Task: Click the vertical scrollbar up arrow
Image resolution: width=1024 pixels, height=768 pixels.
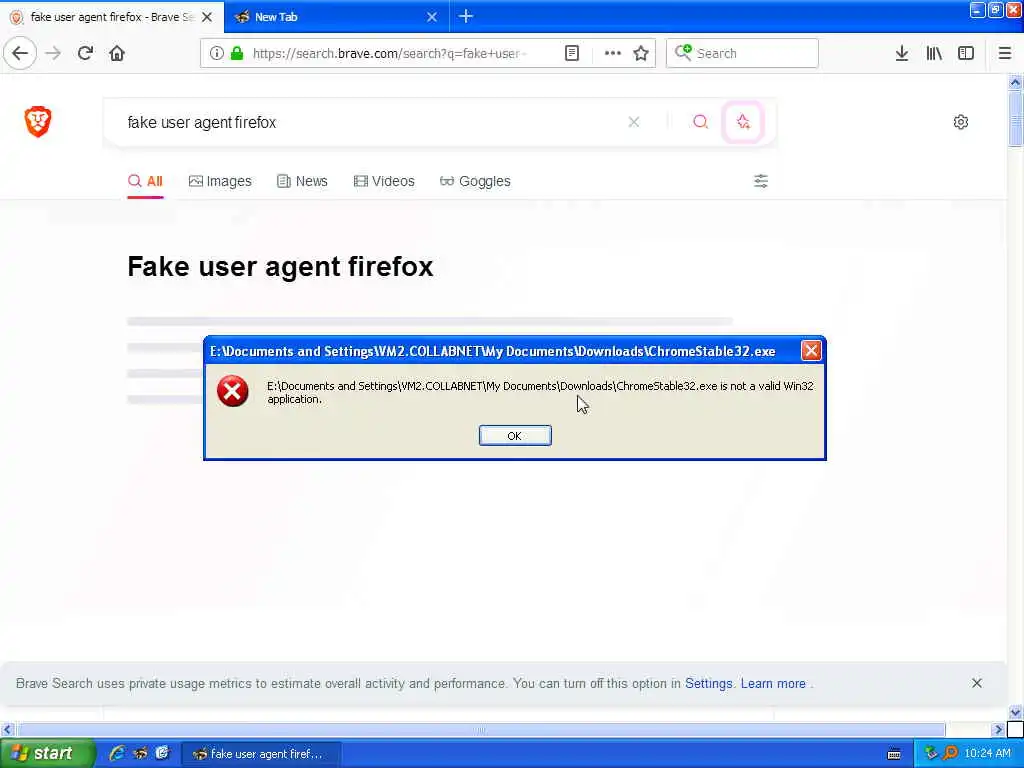Action: click(1015, 82)
